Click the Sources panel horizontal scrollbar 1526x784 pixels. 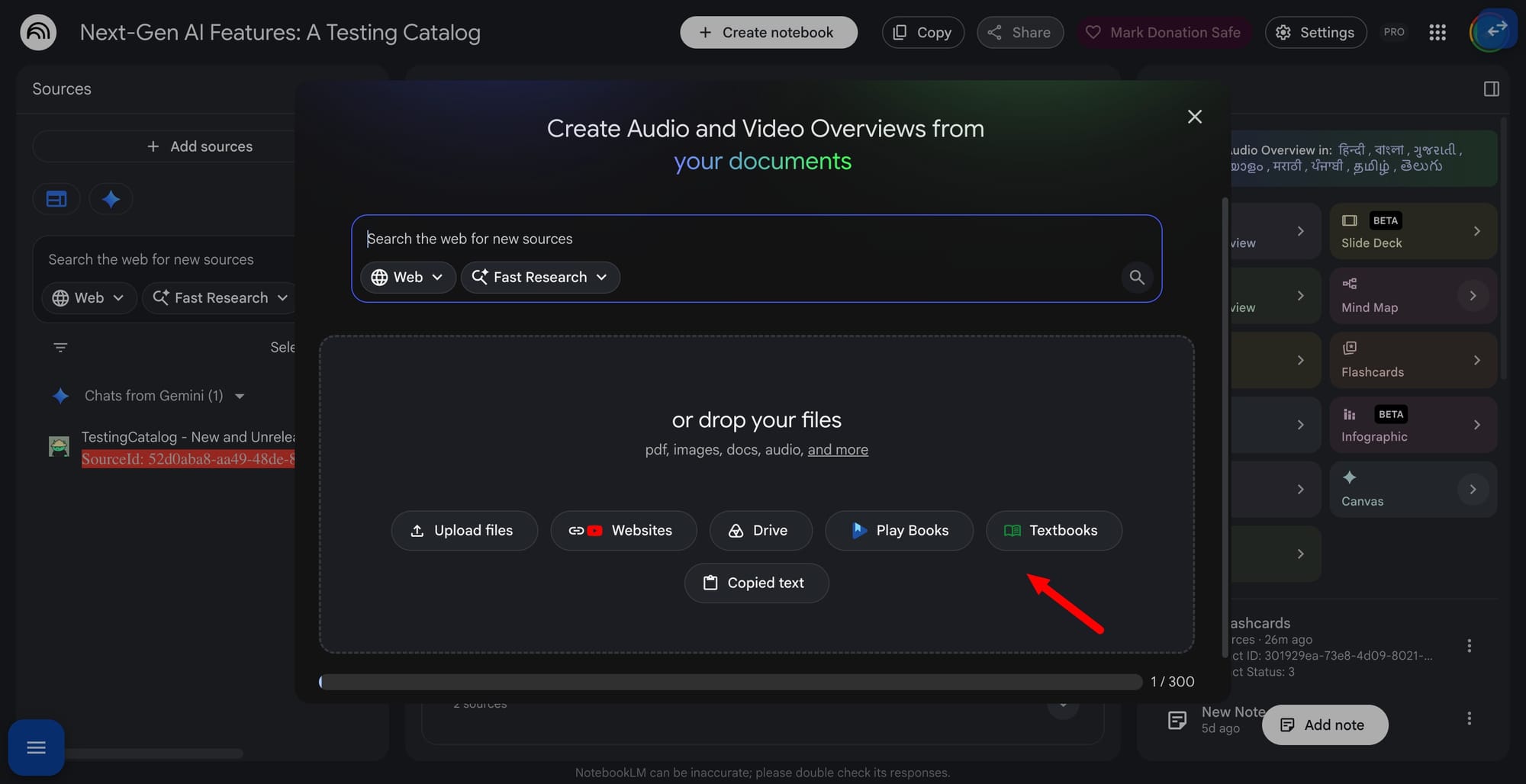(x=153, y=753)
